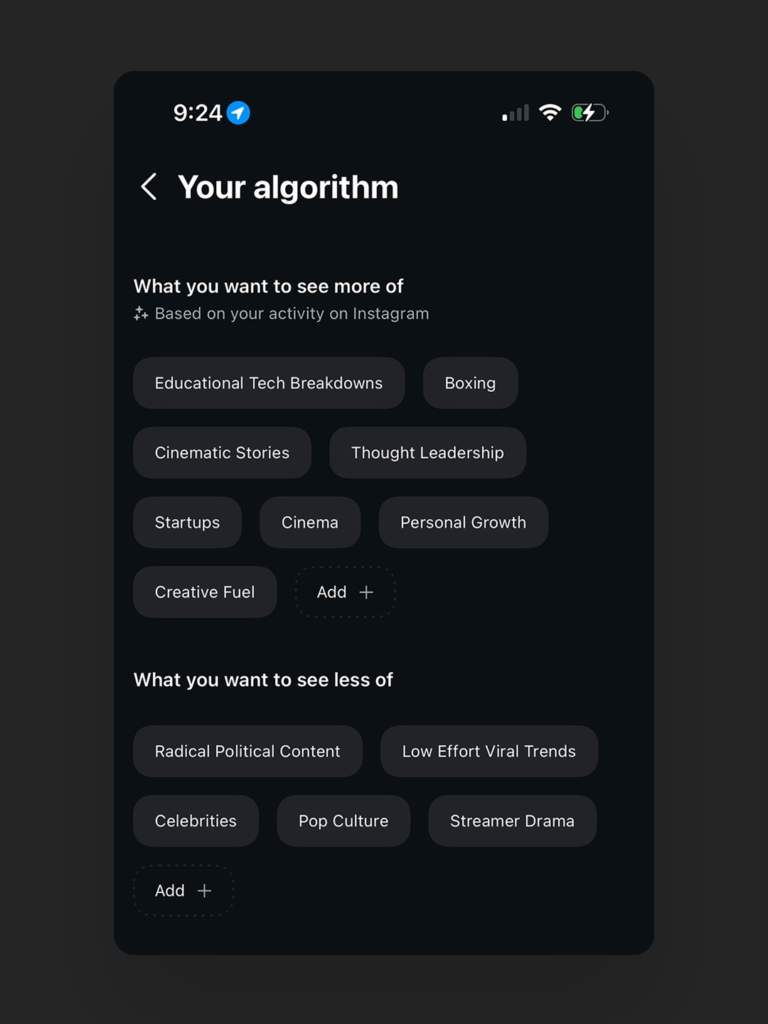Choose Radical Political Content to remove
Image resolution: width=768 pixels, height=1024 pixels.
pos(247,751)
